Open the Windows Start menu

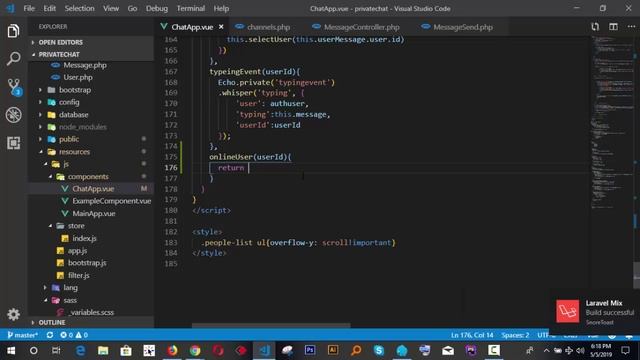[11, 351]
